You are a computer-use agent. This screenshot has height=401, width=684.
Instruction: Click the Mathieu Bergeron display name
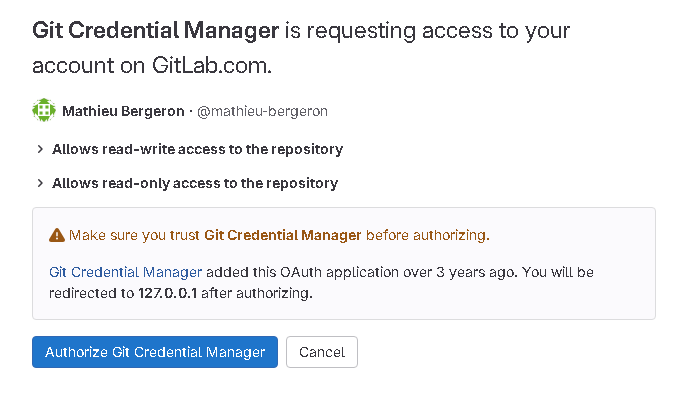123,111
